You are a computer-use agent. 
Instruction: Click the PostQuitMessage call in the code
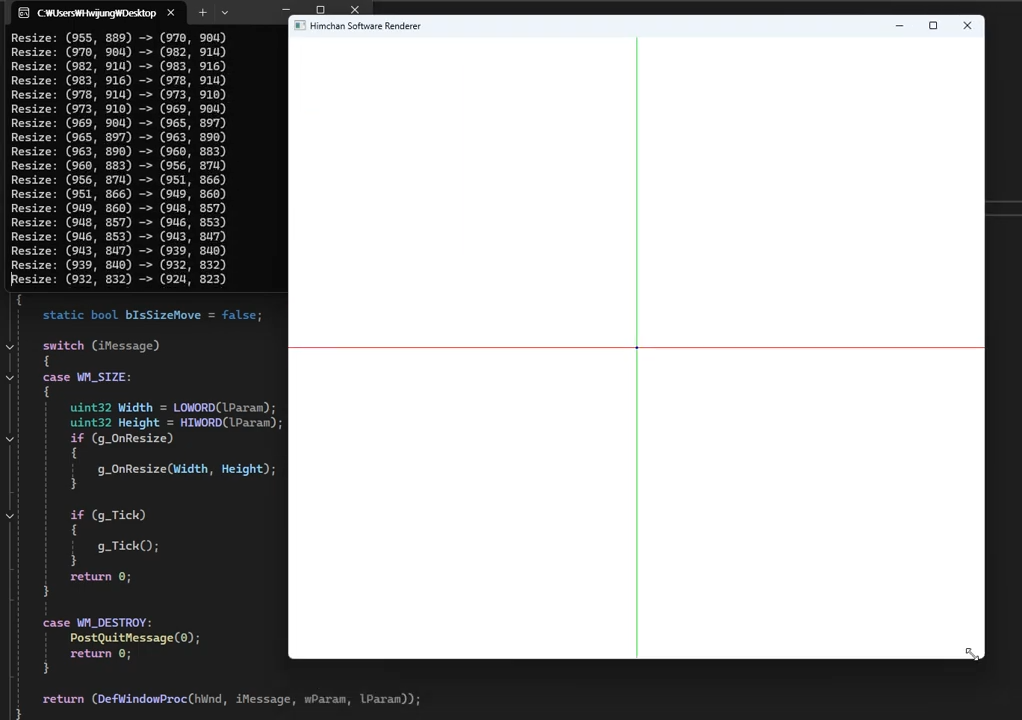pos(121,638)
